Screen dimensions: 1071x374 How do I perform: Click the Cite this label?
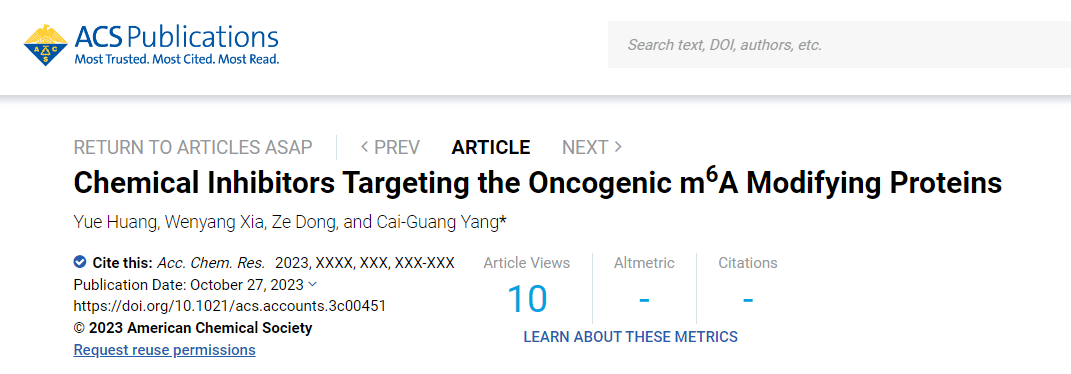click(x=122, y=263)
